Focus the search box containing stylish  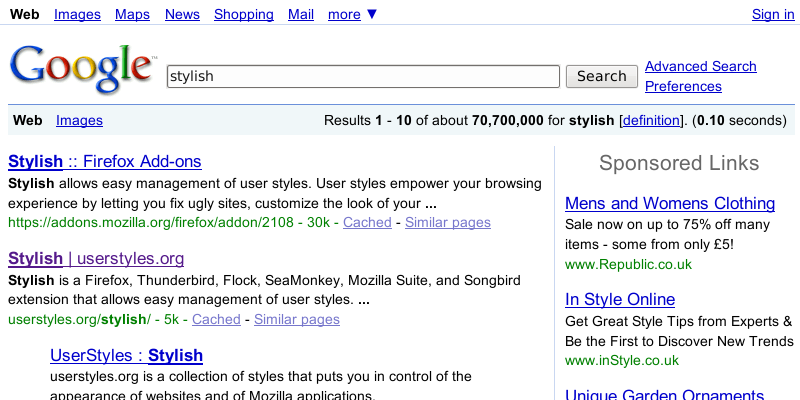coord(363,77)
